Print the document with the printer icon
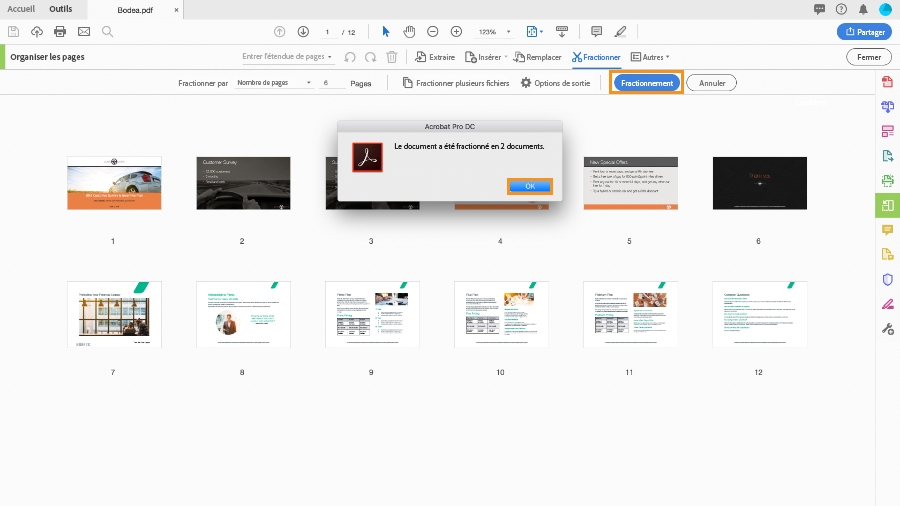The image size is (900, 506). pyautogui.click(x=60, y=32)
